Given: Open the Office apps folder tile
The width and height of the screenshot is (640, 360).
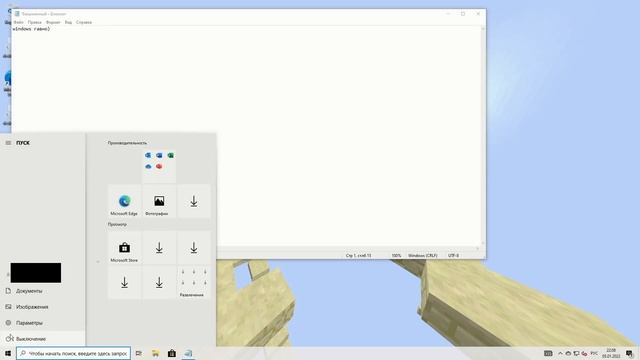Looking at the screenshot, I should (159, 166).
